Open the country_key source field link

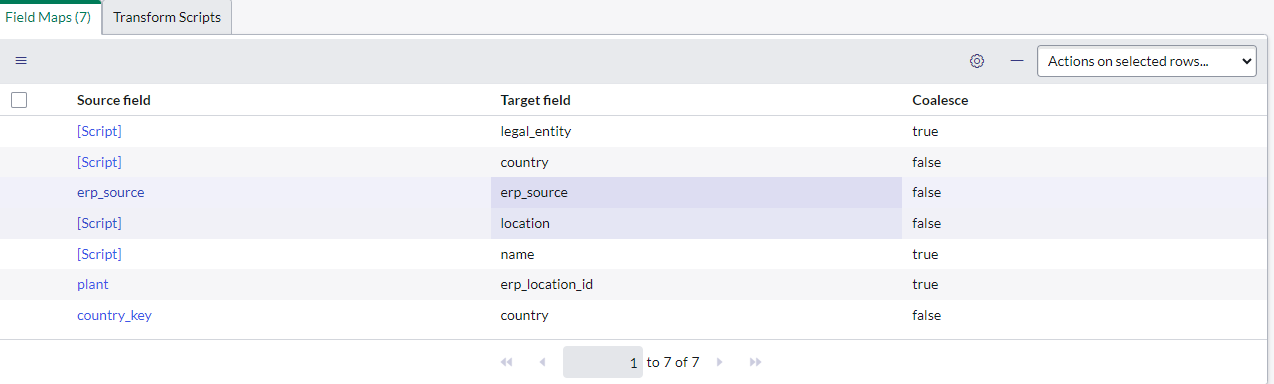click(x=114, y=315)
